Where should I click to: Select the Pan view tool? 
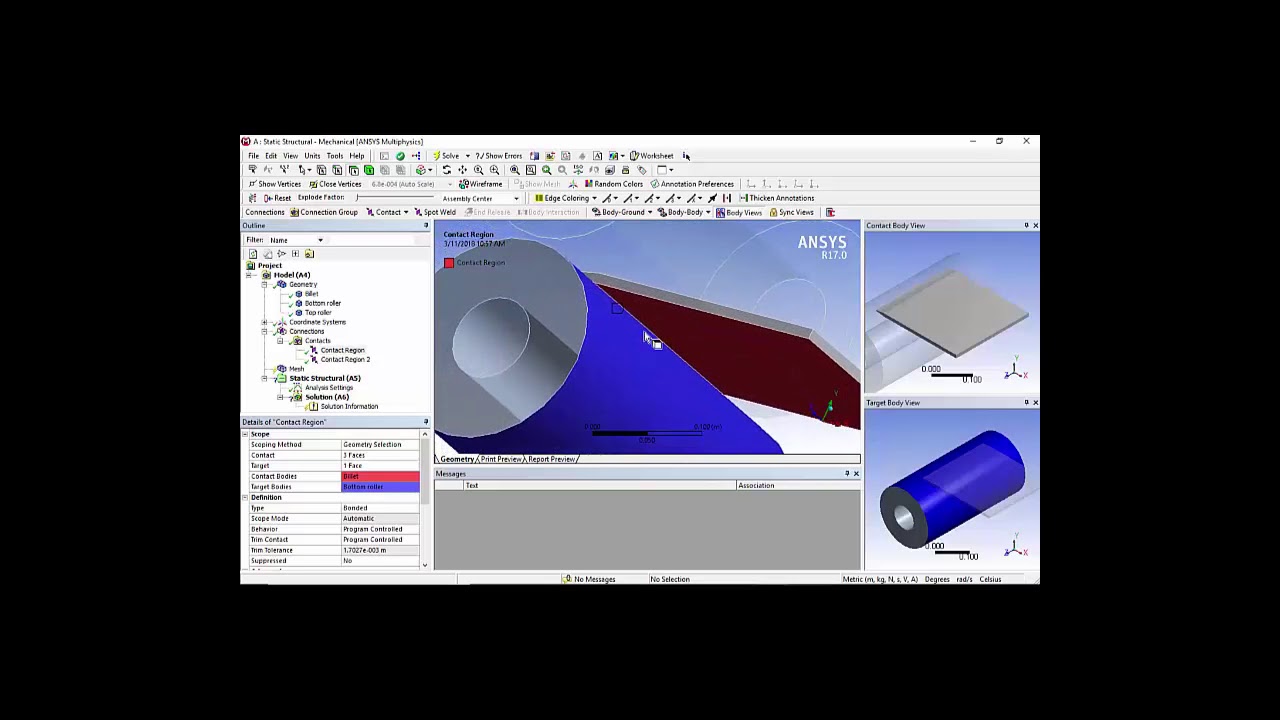coord(462,170)
